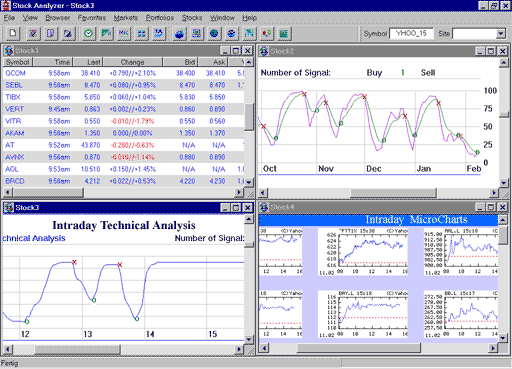Click the blue ship-shaped toolbar icon
This screenshot has width=512, height=369.
click(x=179, y=33)
